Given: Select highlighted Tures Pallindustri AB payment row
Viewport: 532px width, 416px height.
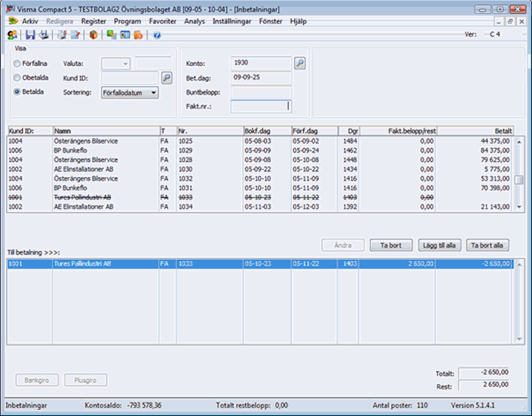Looking at the screenshot, I should tap(260, 264).
